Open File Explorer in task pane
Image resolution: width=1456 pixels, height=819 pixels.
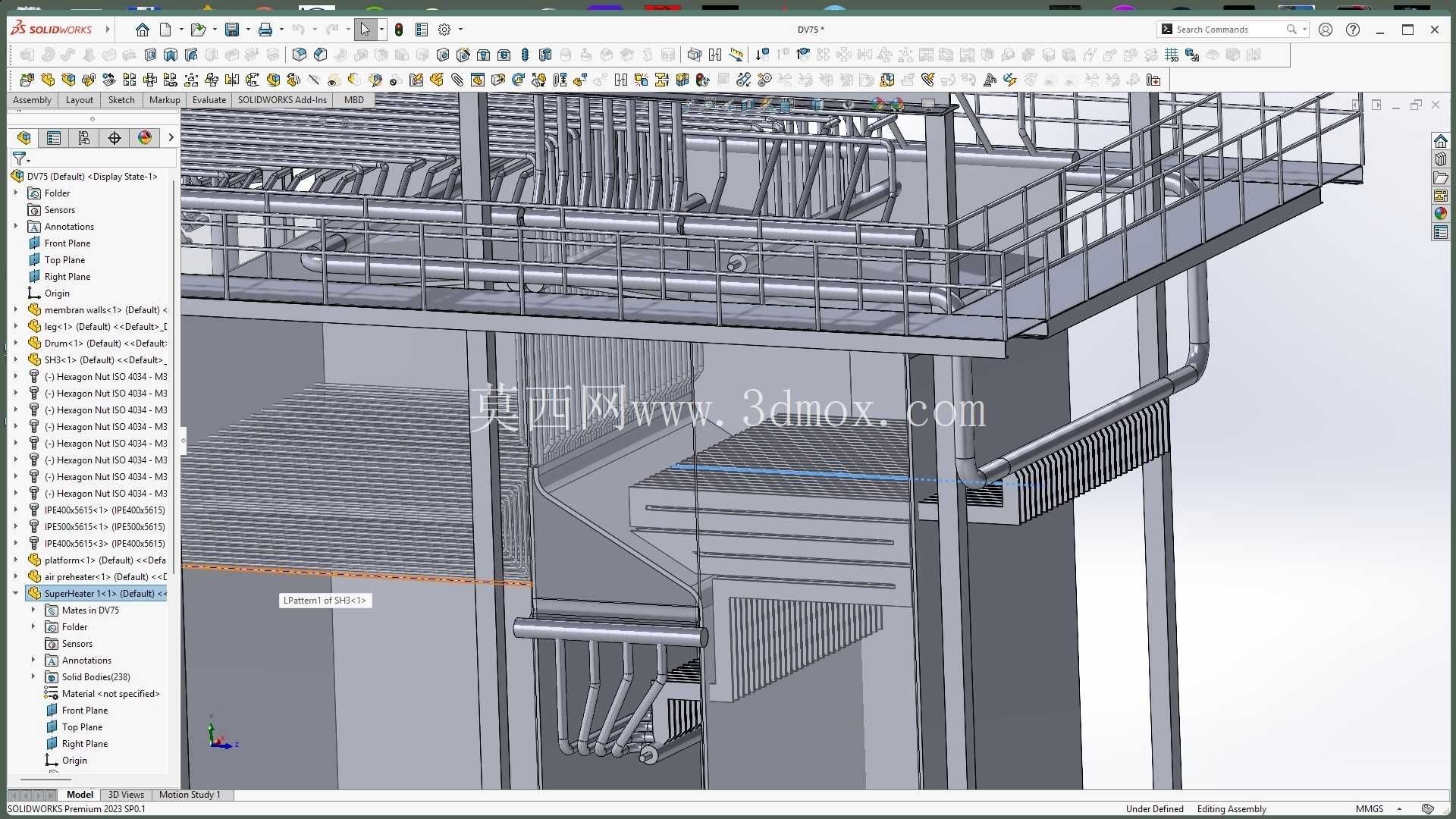pos(1441,177)
